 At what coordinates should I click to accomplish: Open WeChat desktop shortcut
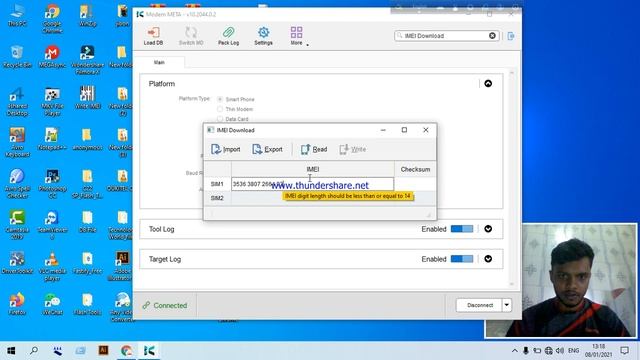(52, 304)
